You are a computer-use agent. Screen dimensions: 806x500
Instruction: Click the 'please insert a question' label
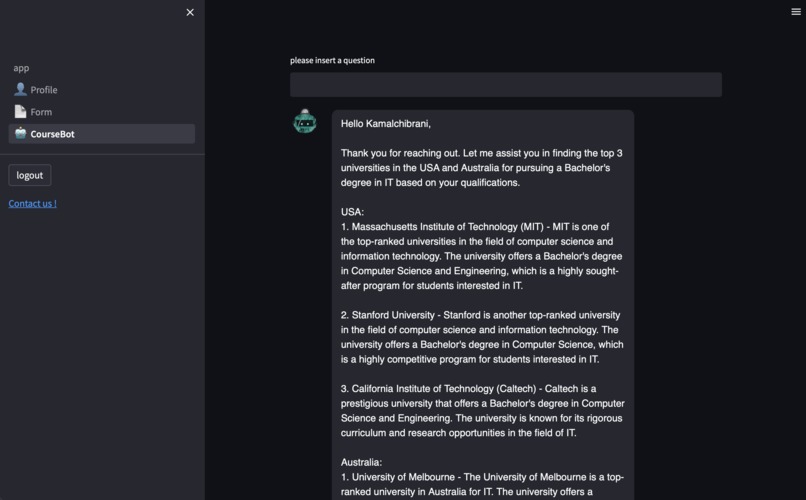pyautogui.click(x=332, y=60)
